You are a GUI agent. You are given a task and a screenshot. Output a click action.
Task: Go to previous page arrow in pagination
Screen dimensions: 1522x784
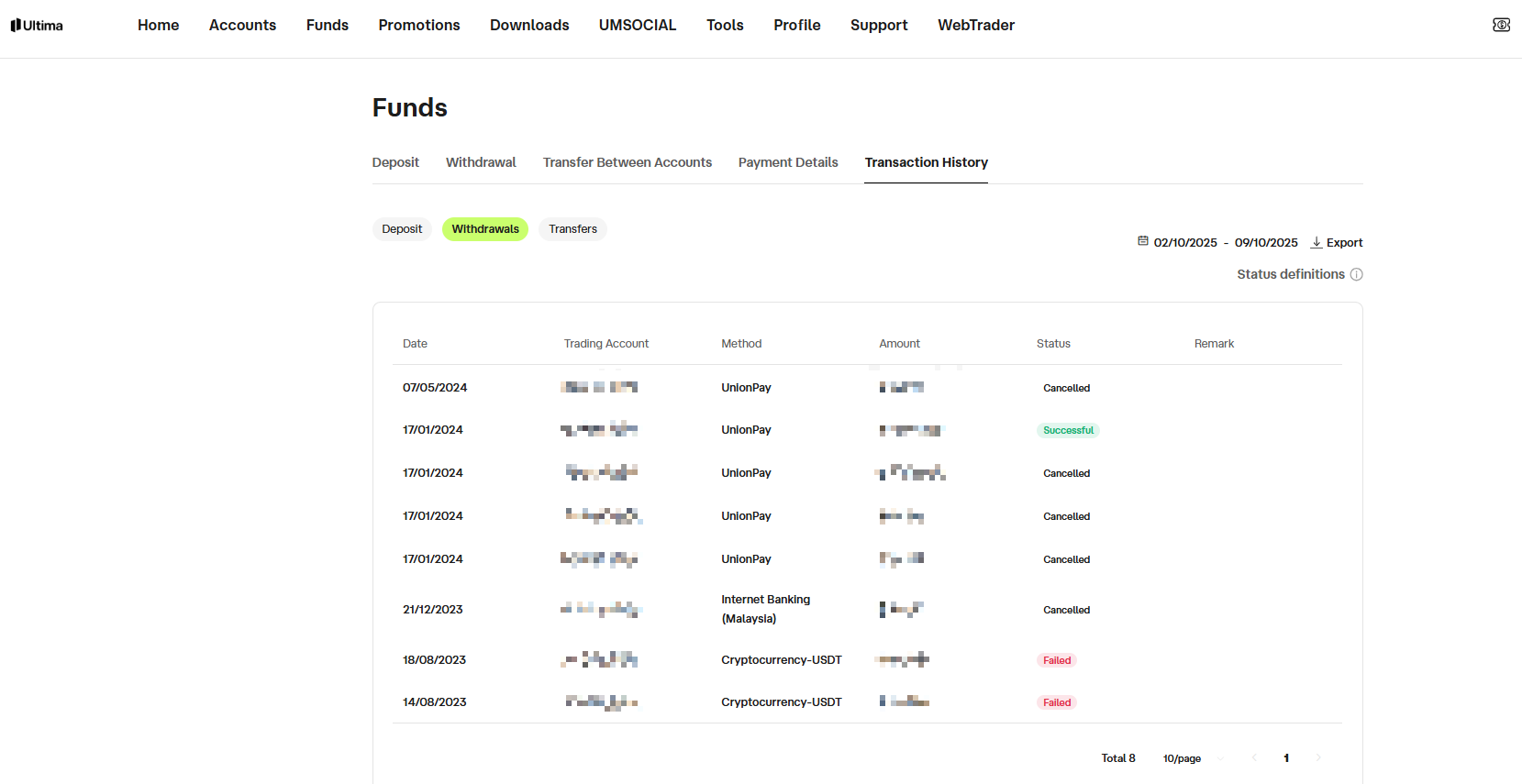pyautogui.click(x=1254, y=758)
